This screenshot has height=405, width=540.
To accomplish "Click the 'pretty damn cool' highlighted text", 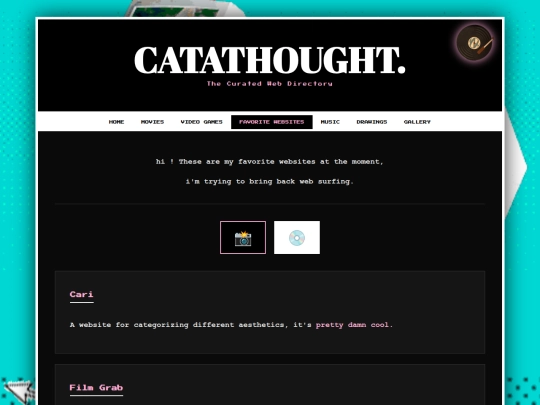I will tap(353, 325).
